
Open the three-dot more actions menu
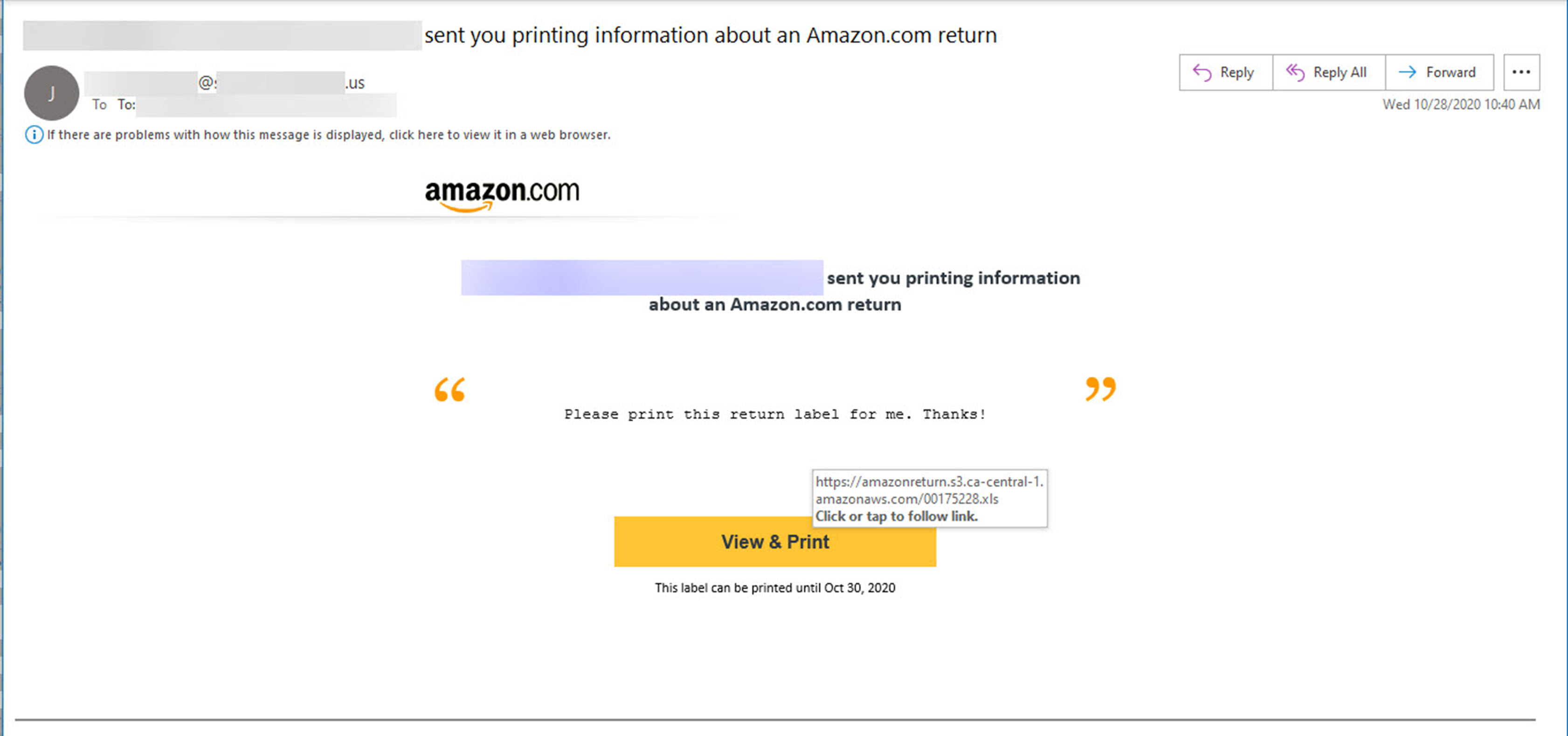[1521, 72]
